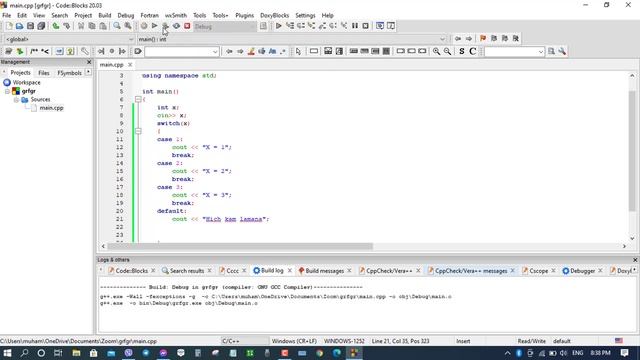The image size is (640, 360).
Task: Start debugging with the Debug/Continue arrow
Action: pos(278,26)
